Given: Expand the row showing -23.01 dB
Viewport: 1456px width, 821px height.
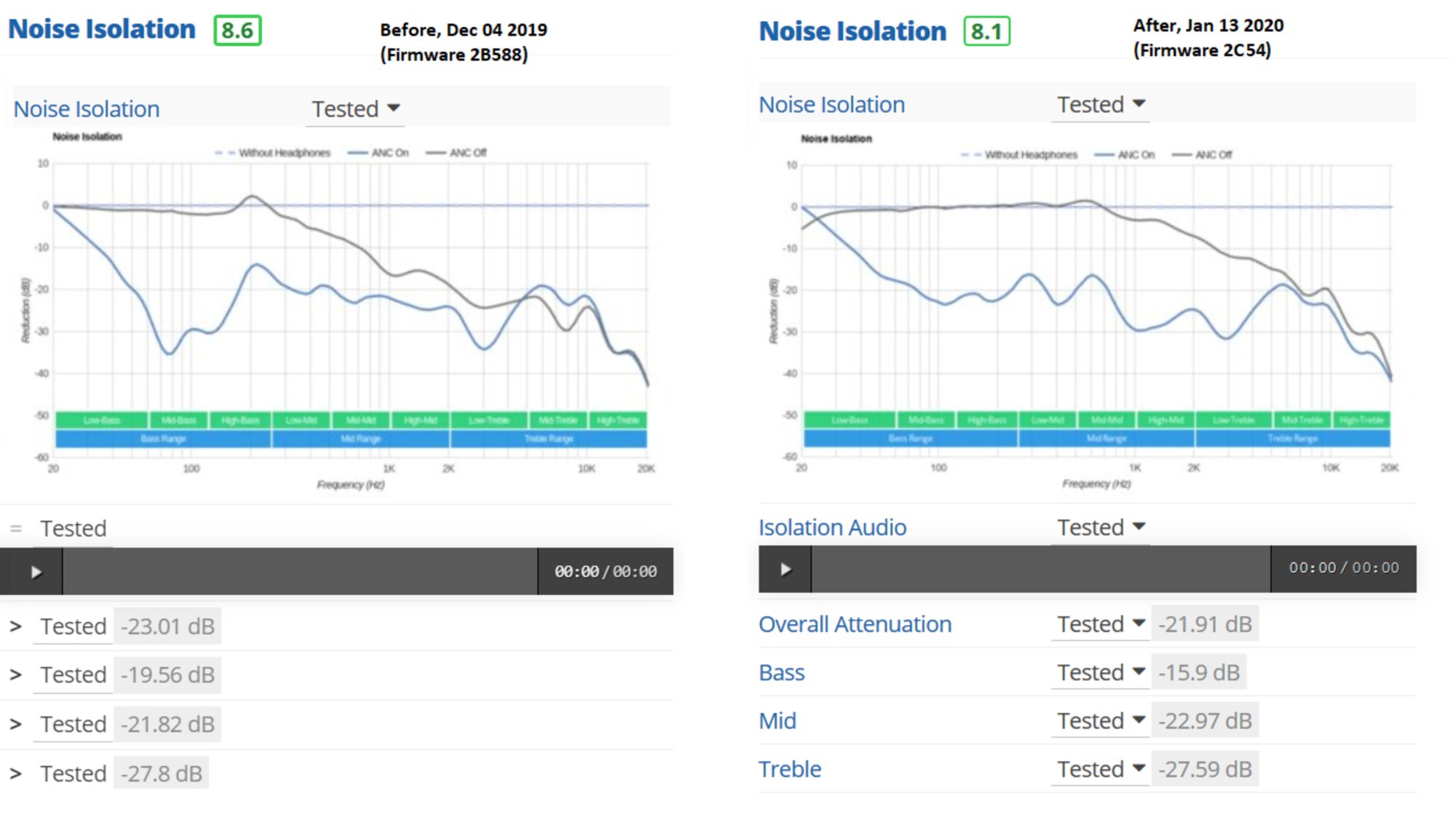Looking at the screenshot, I should pos(15,627).
